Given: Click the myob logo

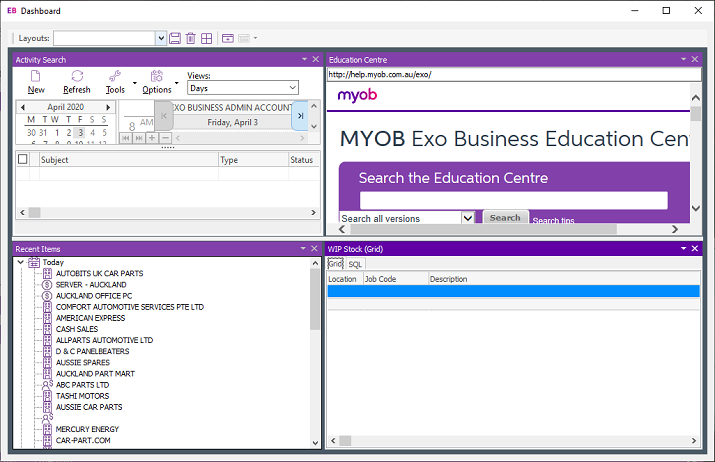Looking at the screenshot, I should click(358, 95).
